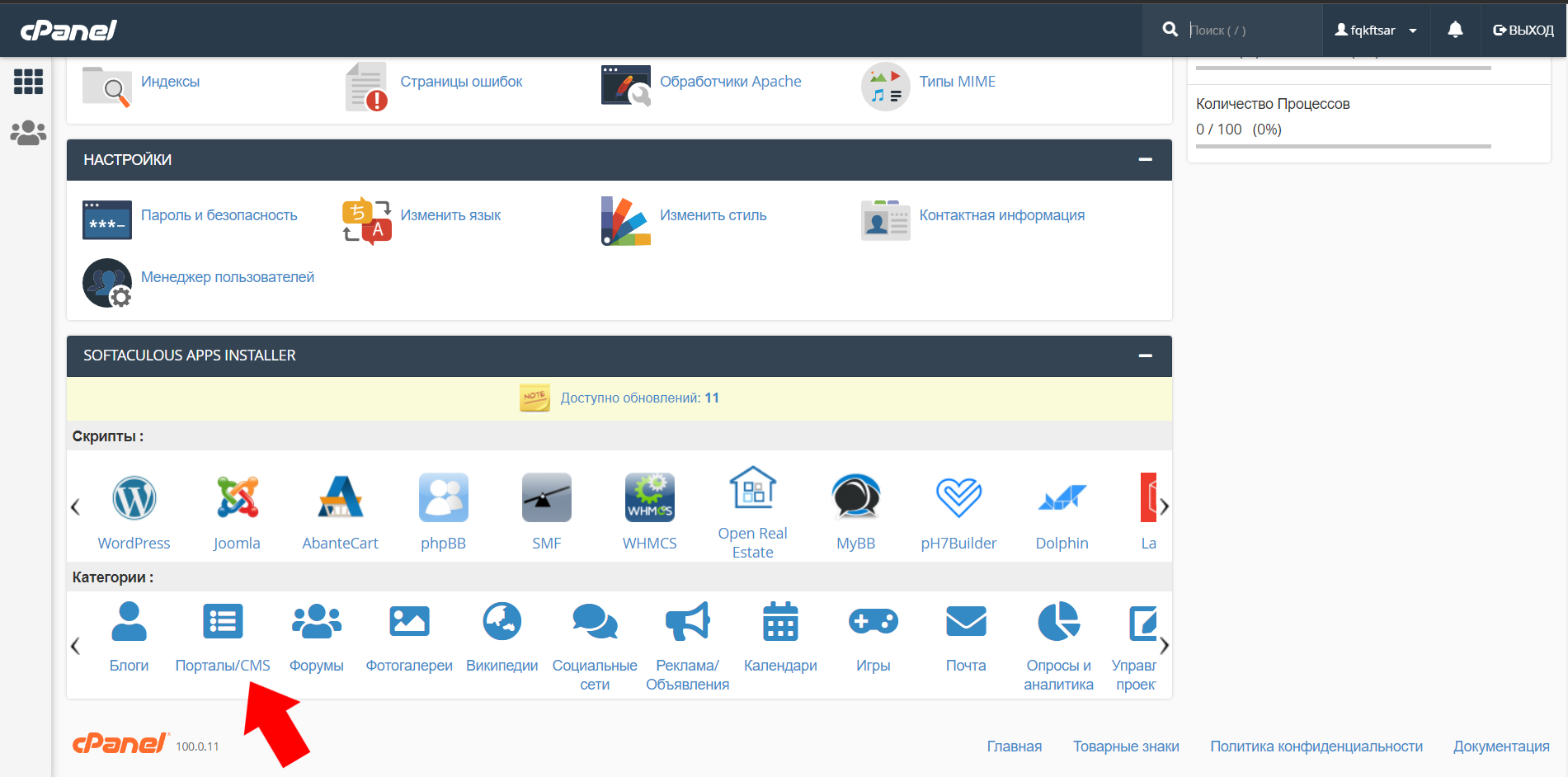Open the Пароль и безопасность icon

tap(107, 220)
